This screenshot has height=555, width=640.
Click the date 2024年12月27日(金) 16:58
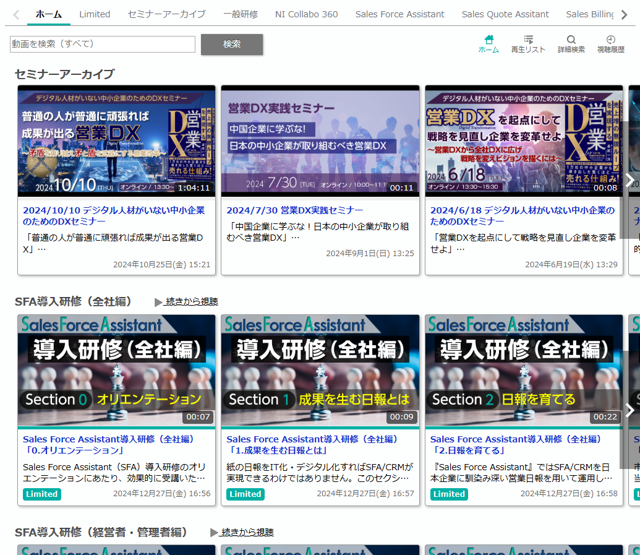click(569, 494)
